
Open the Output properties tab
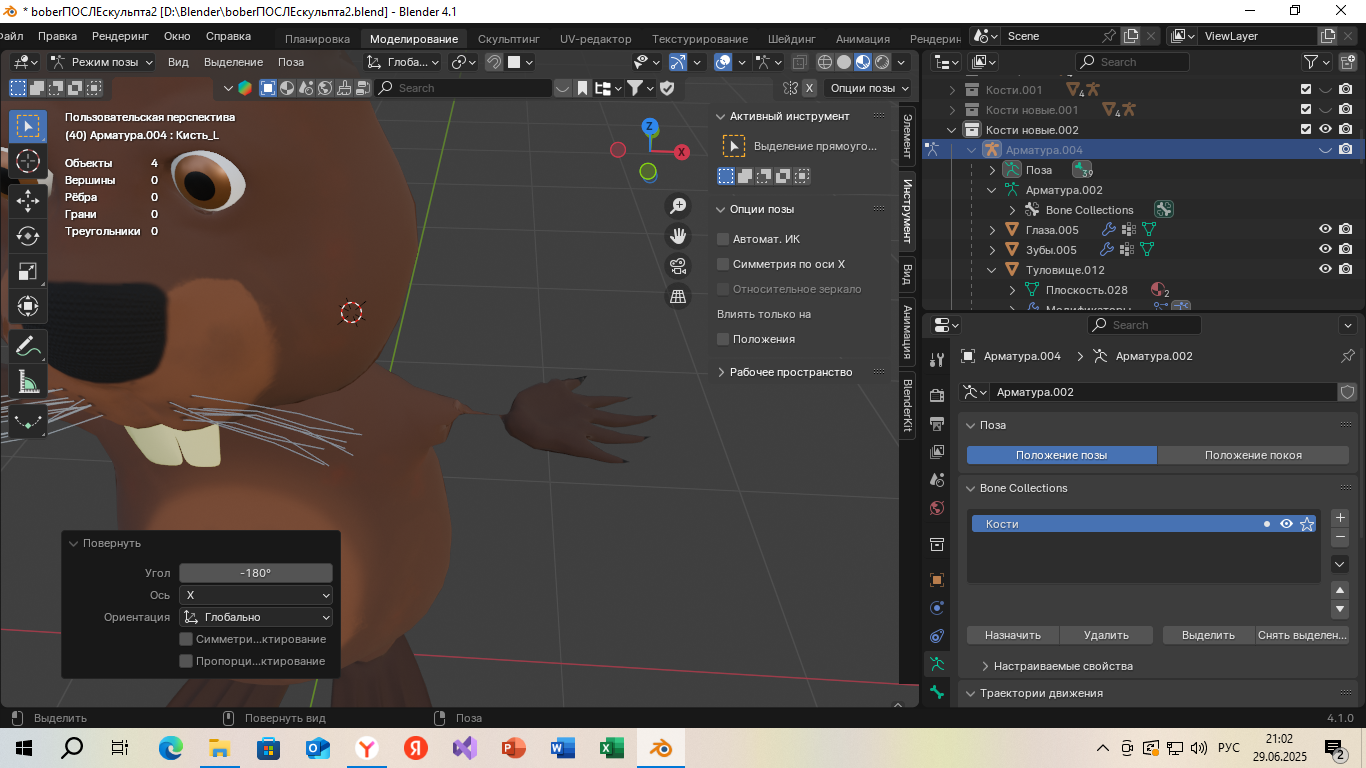(937, 424)
